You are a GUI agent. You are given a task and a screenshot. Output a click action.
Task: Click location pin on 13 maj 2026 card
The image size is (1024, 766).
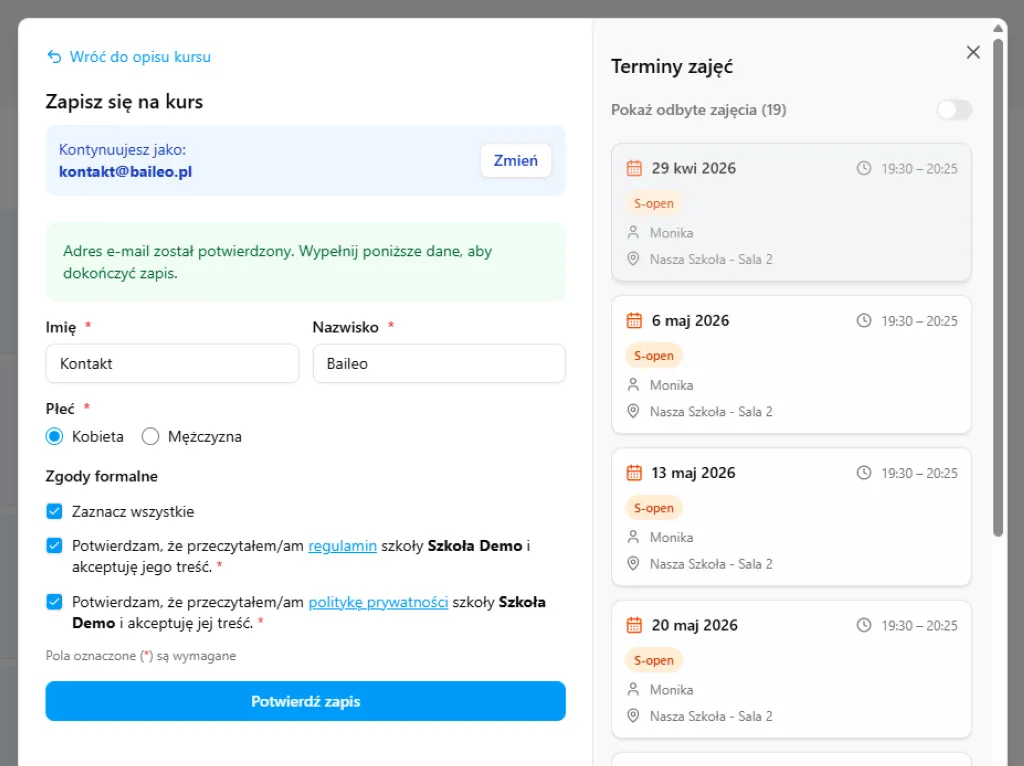click(x=633, y=563)
